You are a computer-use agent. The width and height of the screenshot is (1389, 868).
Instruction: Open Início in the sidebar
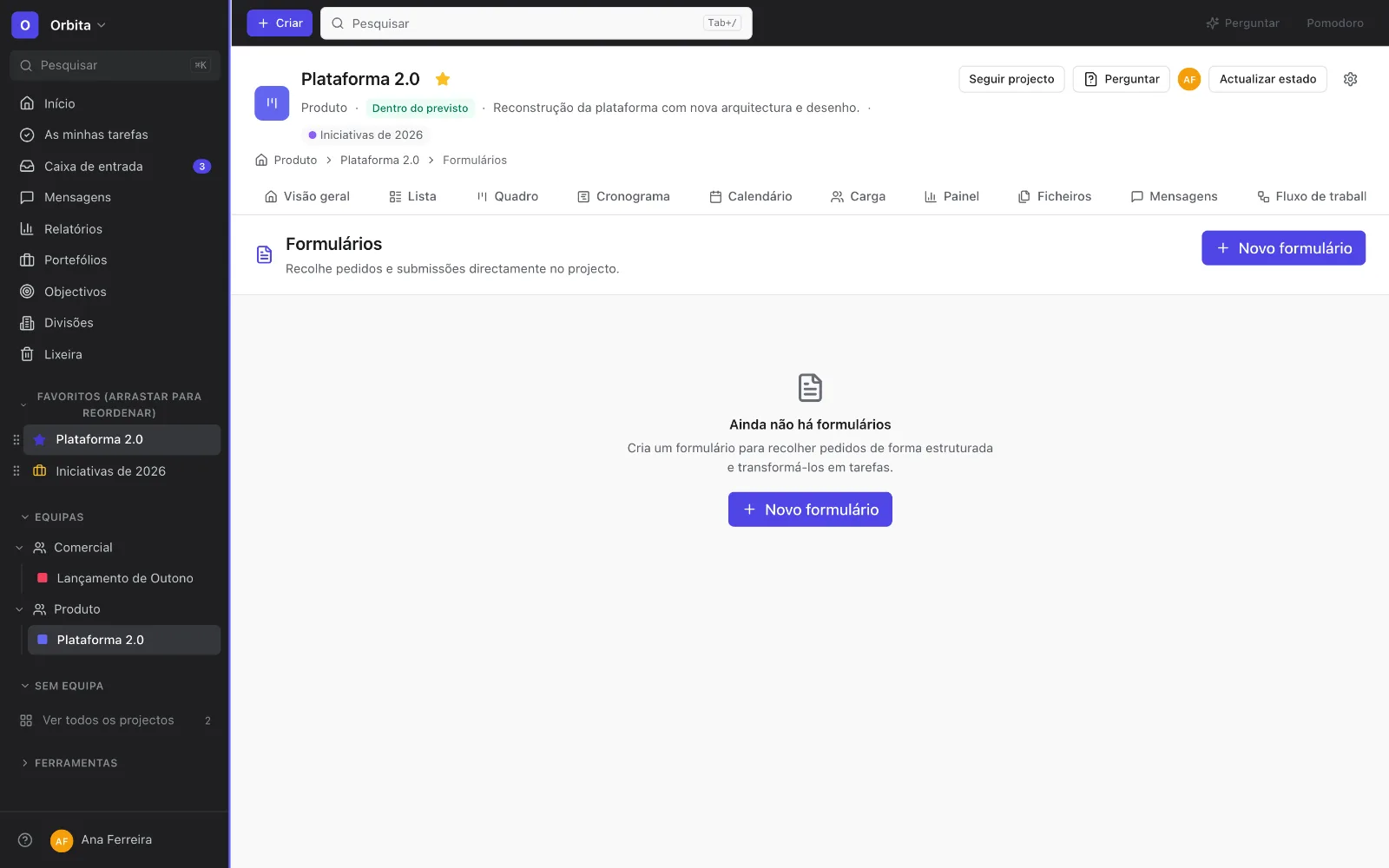pos(115,103)
